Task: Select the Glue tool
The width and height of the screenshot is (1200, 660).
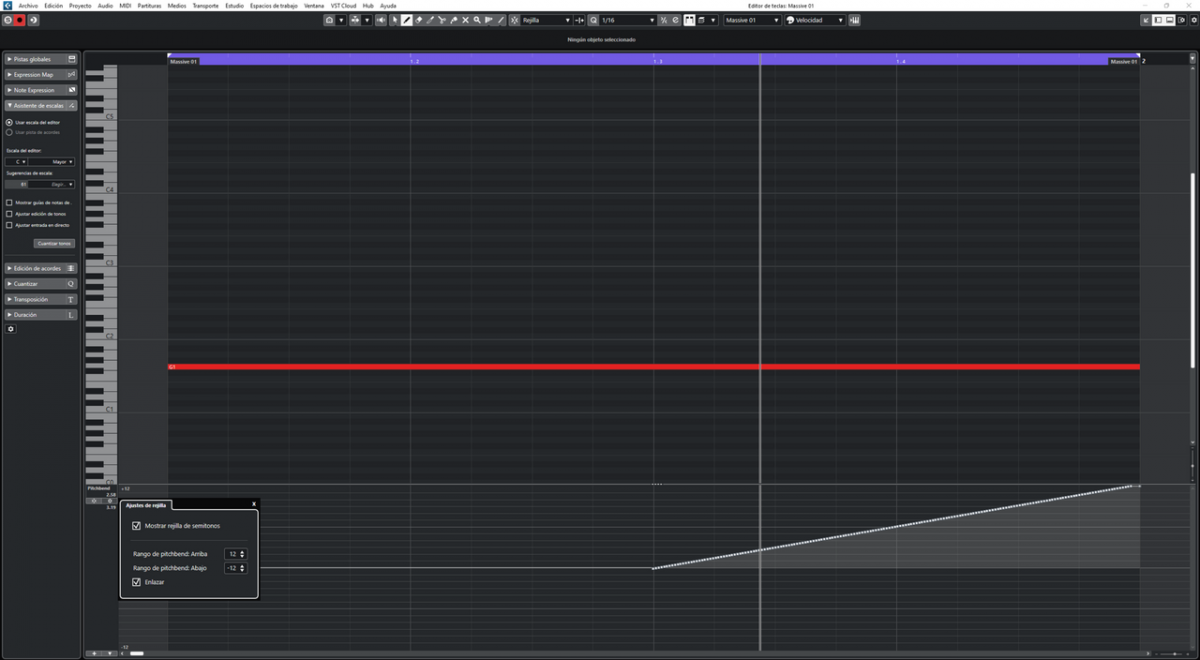Action: 454,20
